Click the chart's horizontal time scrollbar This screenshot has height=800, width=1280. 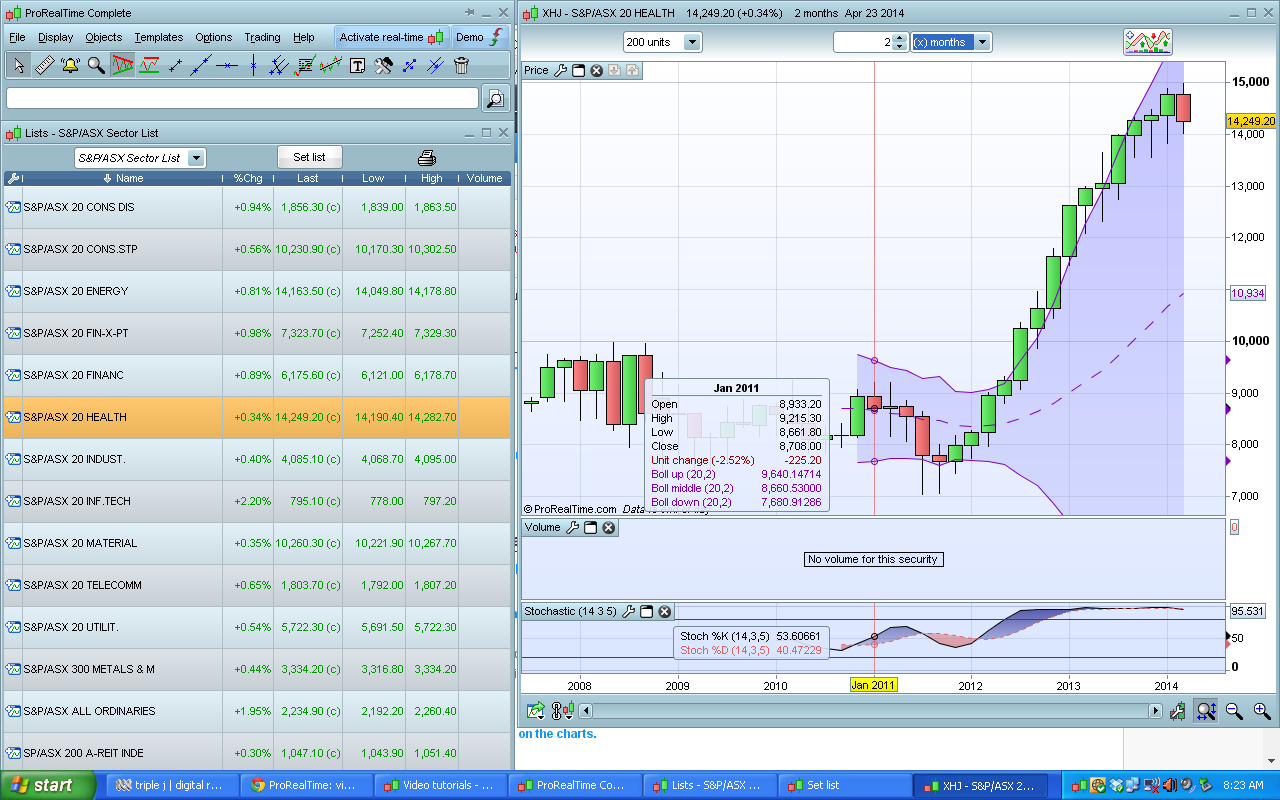point(868,711)
